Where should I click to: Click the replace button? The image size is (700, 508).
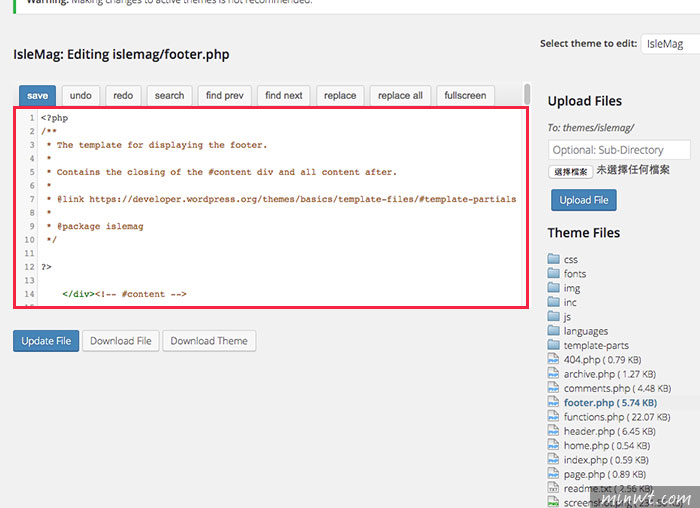click(x=340, y=96)
